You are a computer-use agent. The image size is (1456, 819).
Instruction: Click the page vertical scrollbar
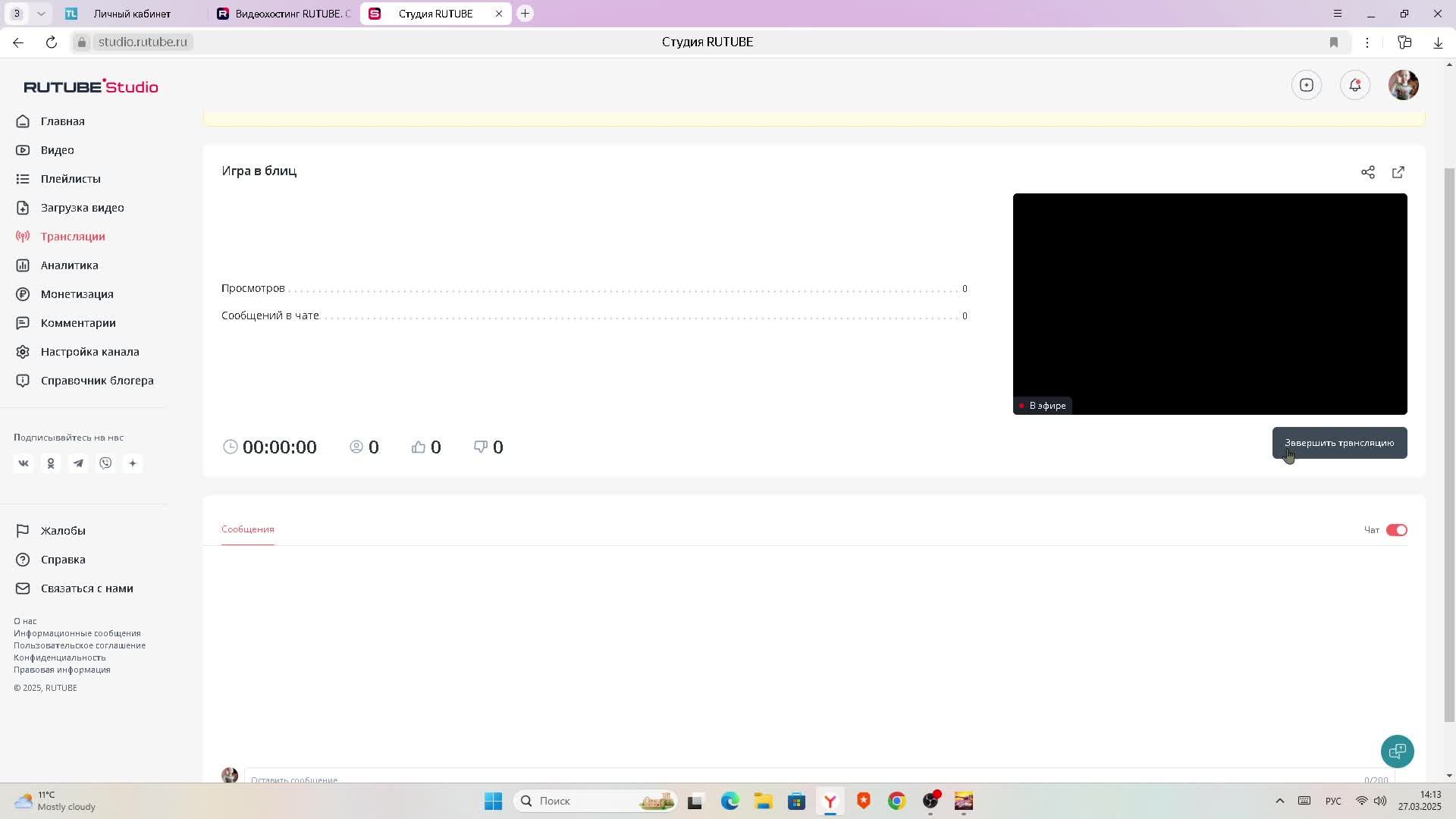[1449, 444]
